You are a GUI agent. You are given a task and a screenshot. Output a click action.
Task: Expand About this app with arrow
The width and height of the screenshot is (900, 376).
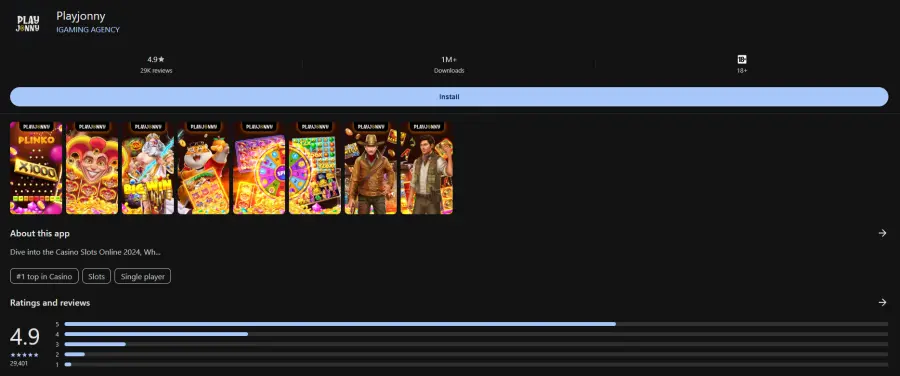tap(882, 233)
